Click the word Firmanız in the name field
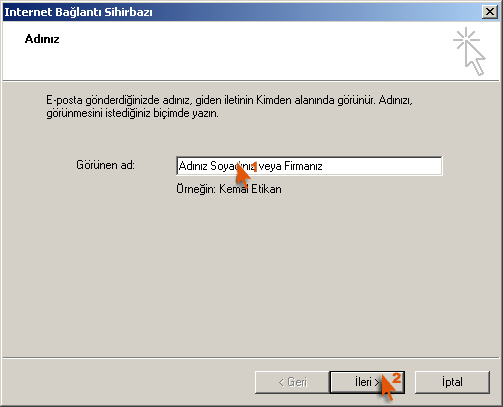503x407 pixels. pyautogui.click(x=303, y=166)
